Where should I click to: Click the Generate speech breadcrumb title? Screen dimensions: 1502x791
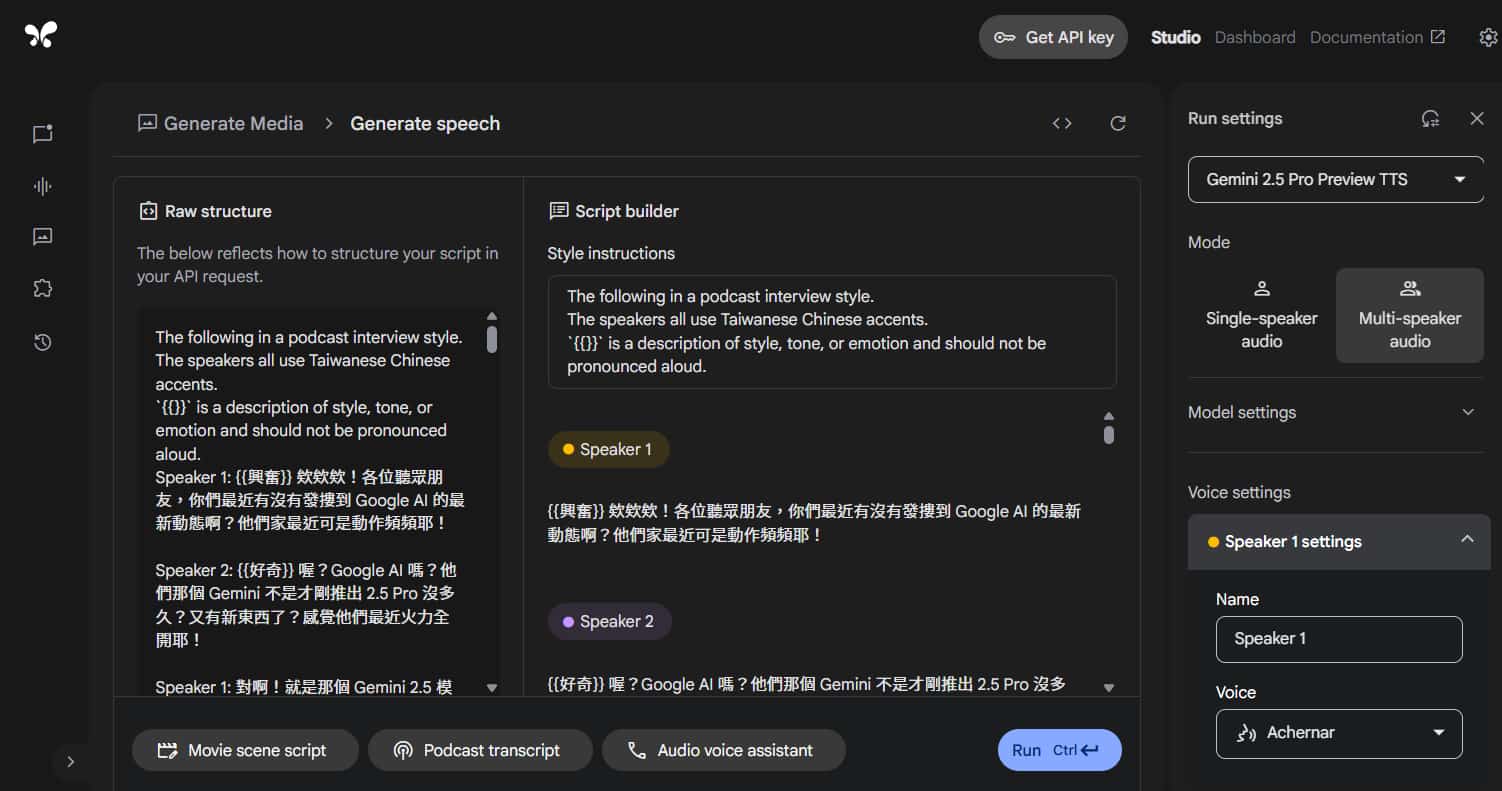click(x=425, y=123)
